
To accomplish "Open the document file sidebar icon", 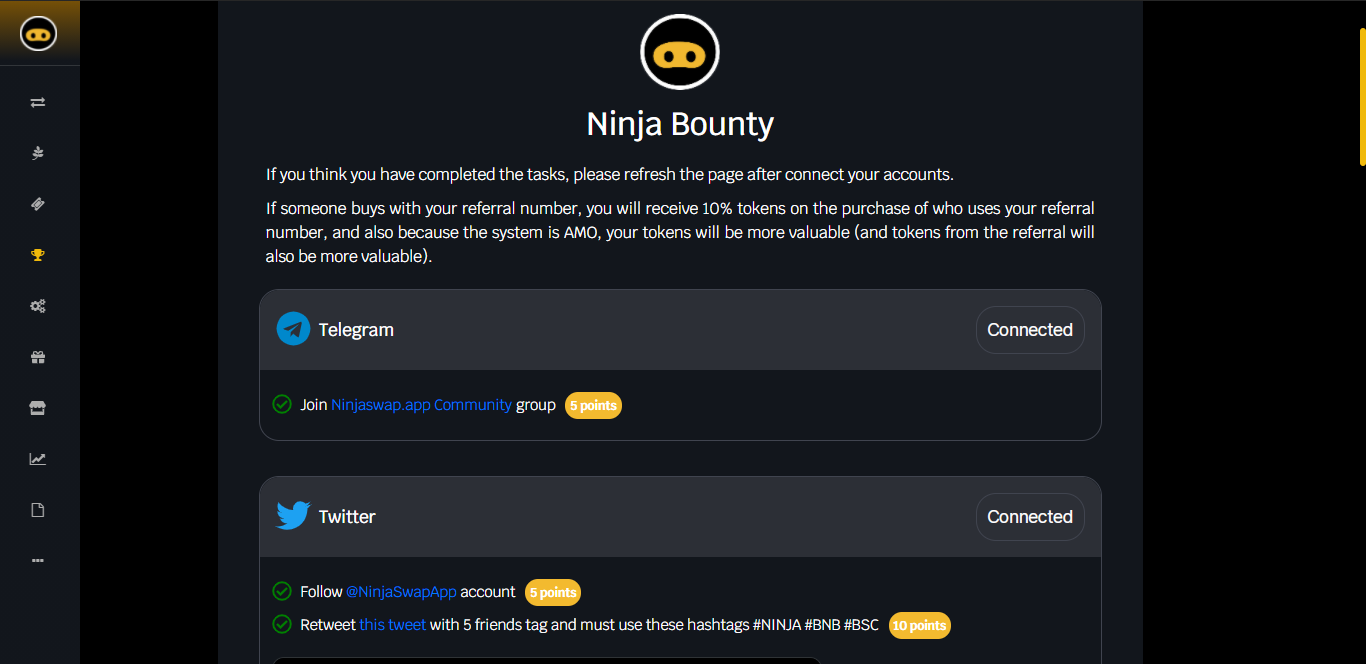I will pyautogui.click(x=38, y=510).
